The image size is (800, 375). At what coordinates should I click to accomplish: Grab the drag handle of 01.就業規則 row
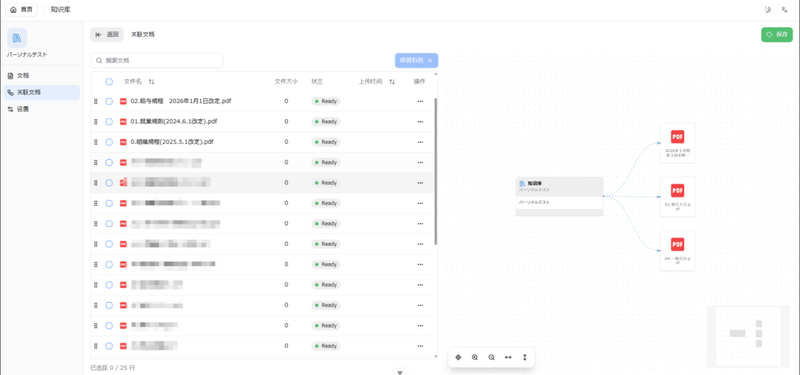(95, 122)
